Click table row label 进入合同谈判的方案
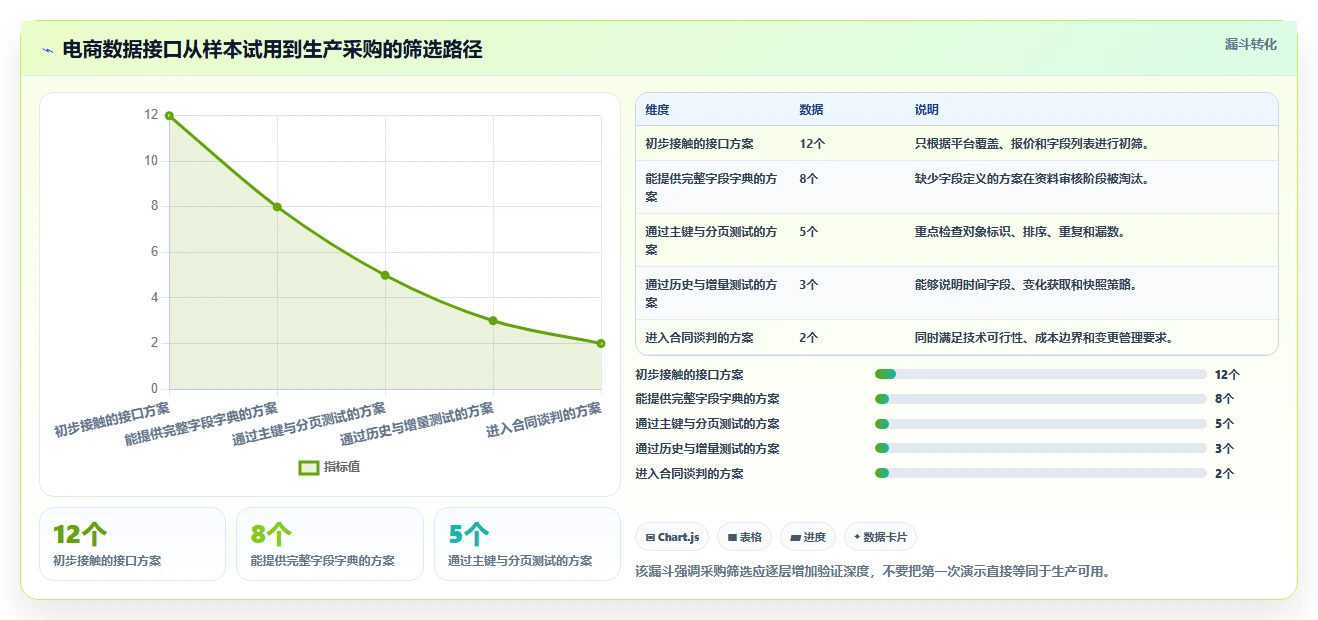This screenshot has height=620, width=1318. (x=699, y=338)
